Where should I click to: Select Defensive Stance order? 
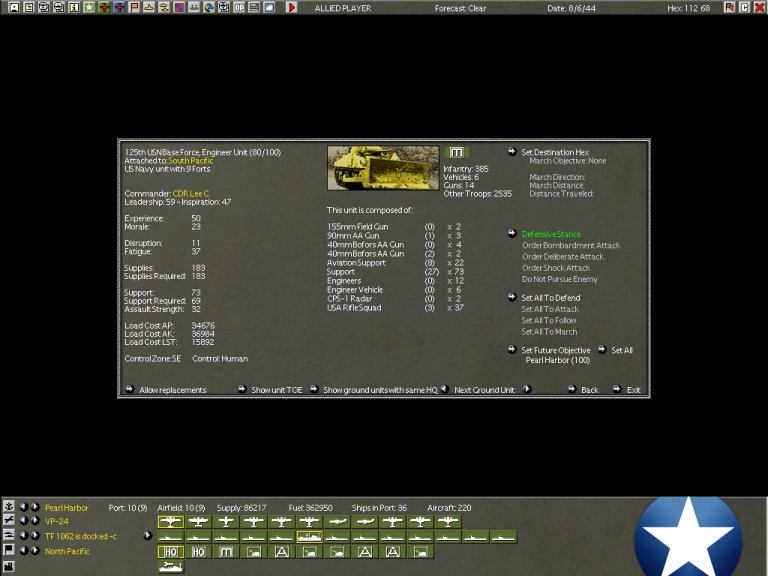click(550, 234)
